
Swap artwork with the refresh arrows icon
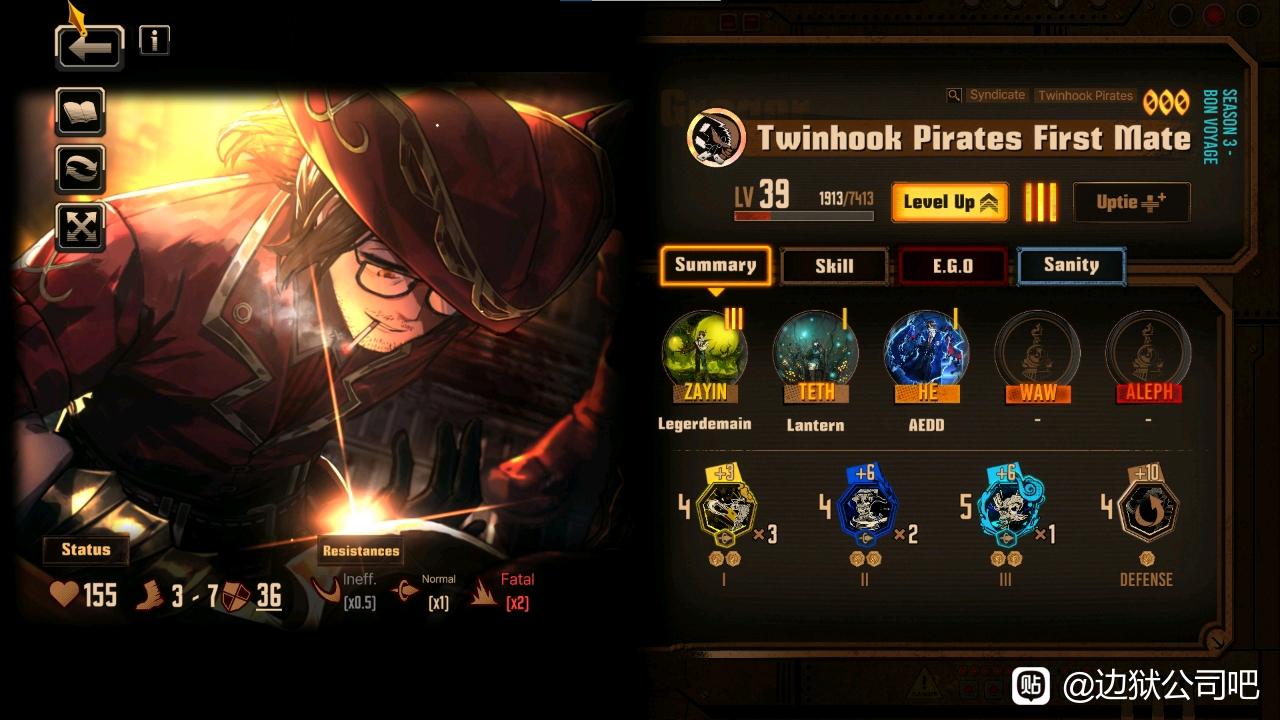click(x=81, y=169)
